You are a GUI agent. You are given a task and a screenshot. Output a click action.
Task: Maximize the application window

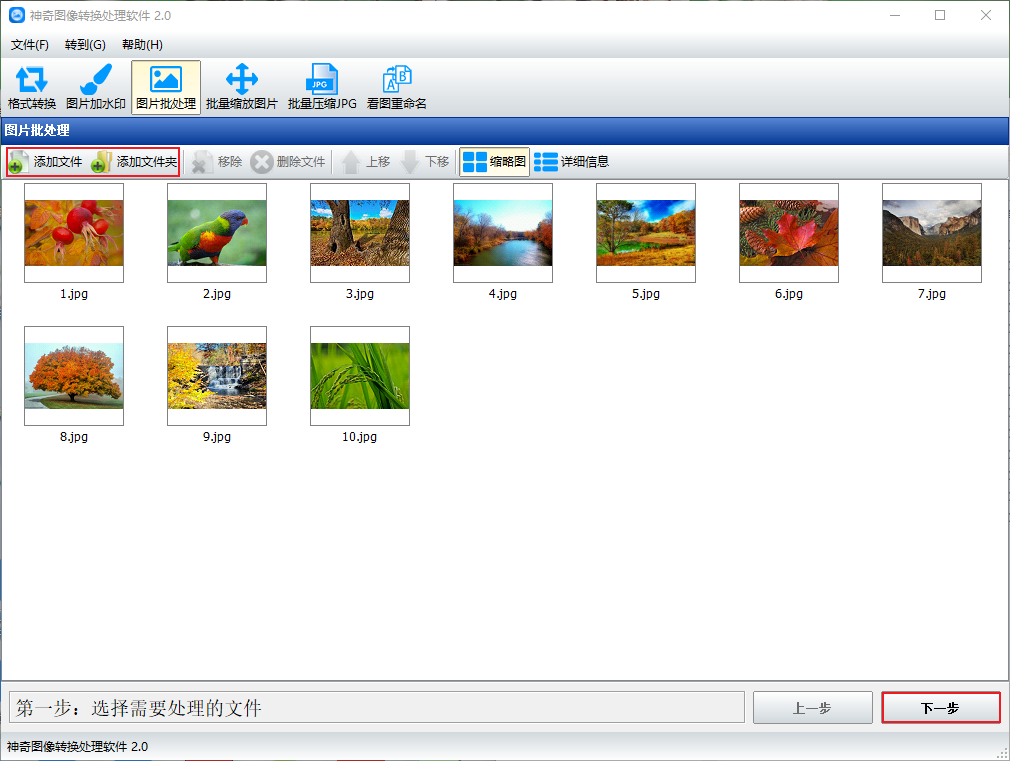point(940,15)
